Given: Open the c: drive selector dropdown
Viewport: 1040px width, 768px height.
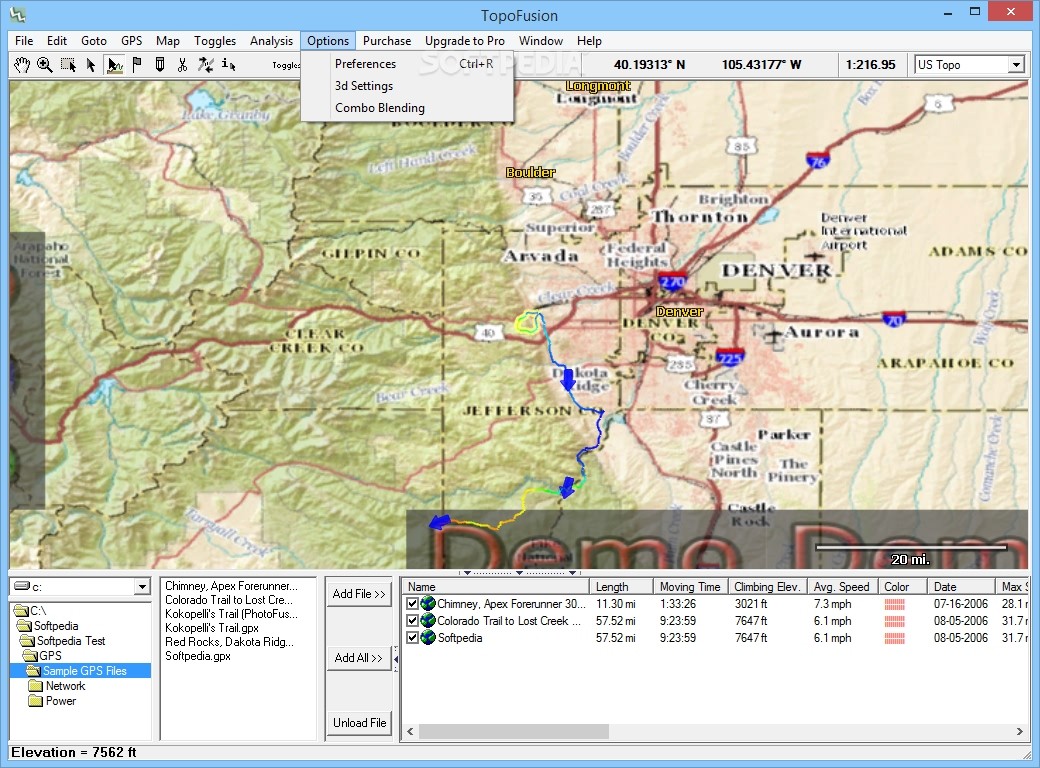Looking at the screenshot, I should (142, 587).
